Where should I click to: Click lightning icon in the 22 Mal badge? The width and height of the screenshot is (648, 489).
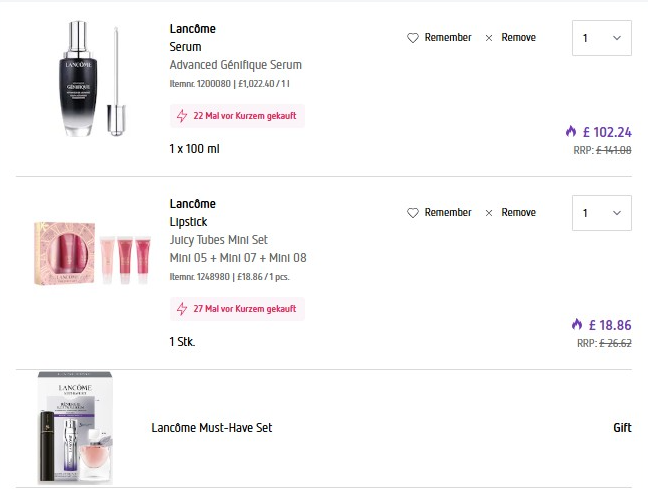coord(182,116)
